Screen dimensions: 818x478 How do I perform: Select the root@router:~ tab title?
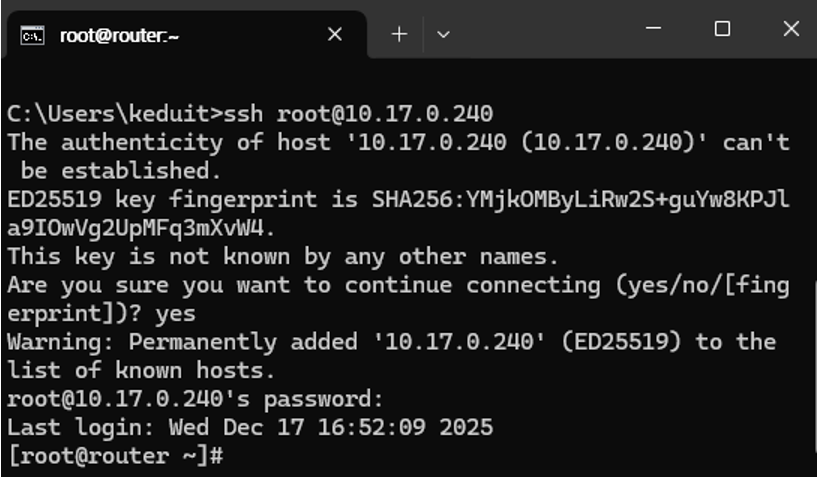pyautogui.click(x=119, y=36)
